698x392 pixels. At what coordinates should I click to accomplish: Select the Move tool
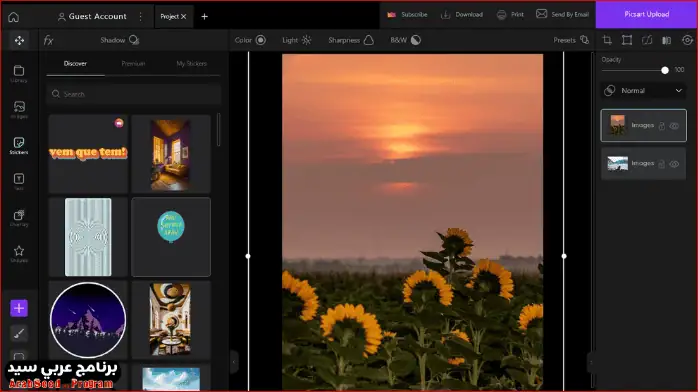click(19, 40)
